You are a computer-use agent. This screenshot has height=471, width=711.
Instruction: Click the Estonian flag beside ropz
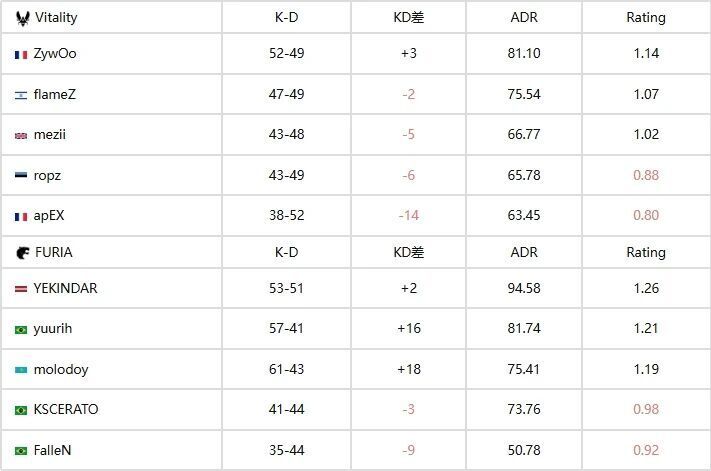21,176
